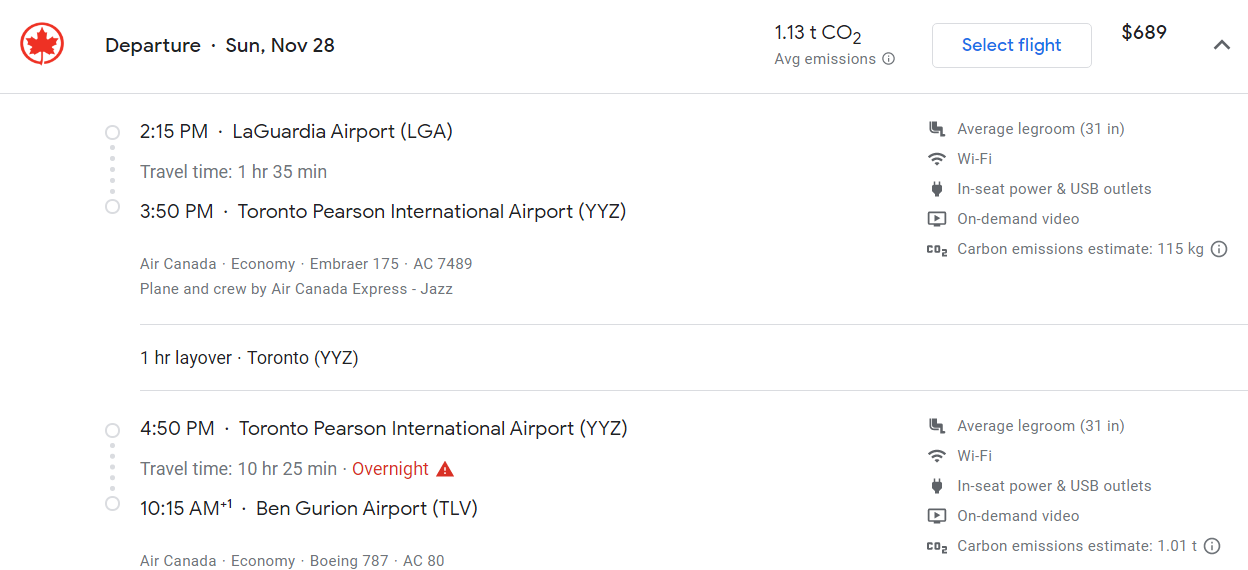Click the Air Canada maple leaf logo
The width and height of the screenshot is (1248, 570).
tap(42, 45)
